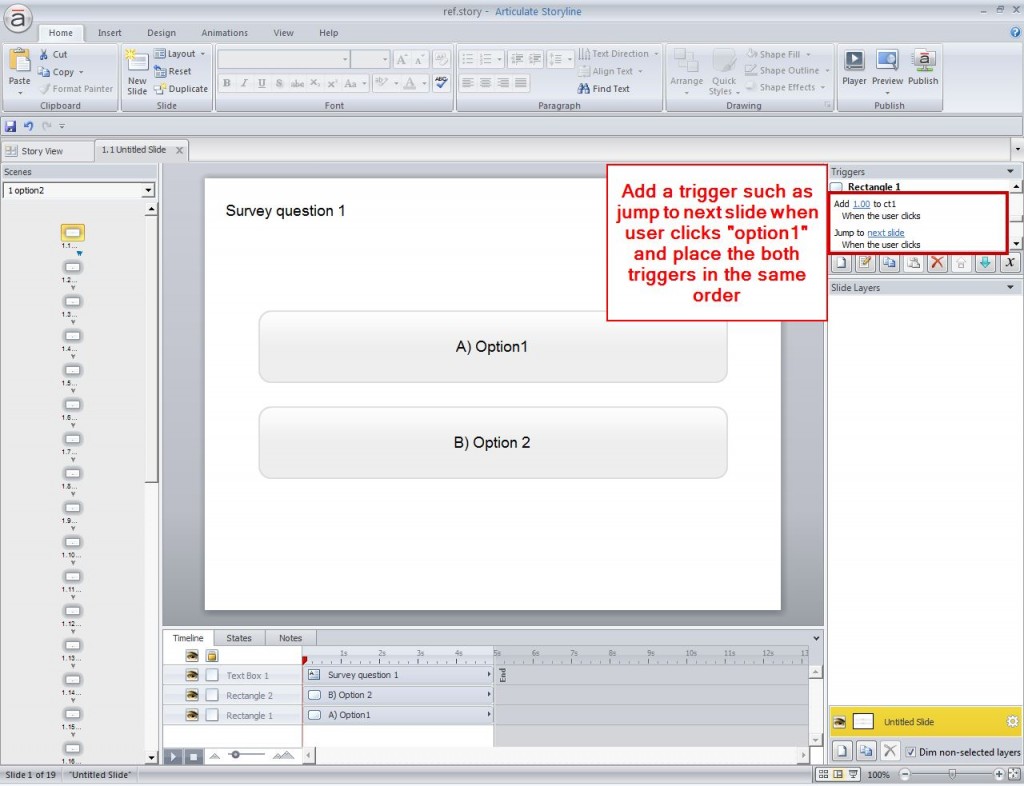
Task: Toggle show-all eye in timeline header
Action: point(191,655)
